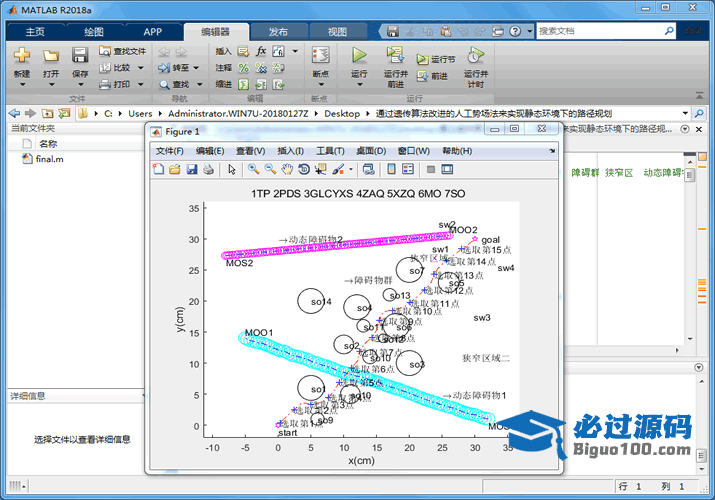Image resolution: width=715 pixels, height=500 pixels.
Task: Open the brush color dropdown arrow in Figure 1
Action: tap(351, 170)
